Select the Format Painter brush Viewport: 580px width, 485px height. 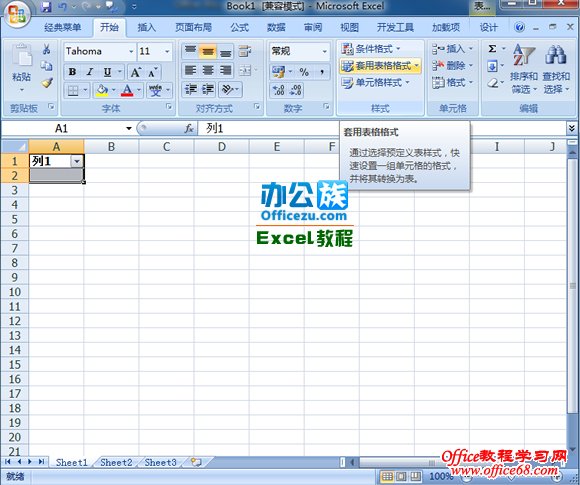(x=47, y=82)
